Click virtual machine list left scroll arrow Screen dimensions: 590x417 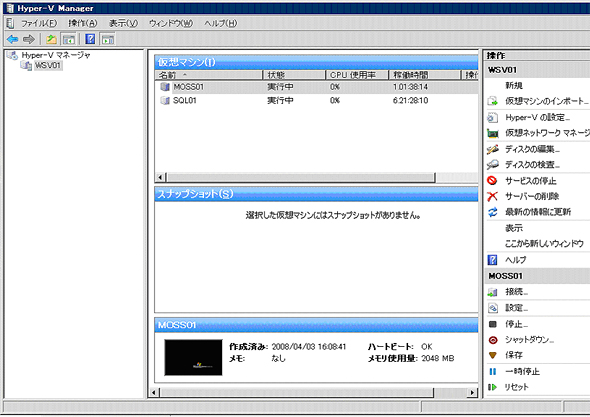coord(160,177)
